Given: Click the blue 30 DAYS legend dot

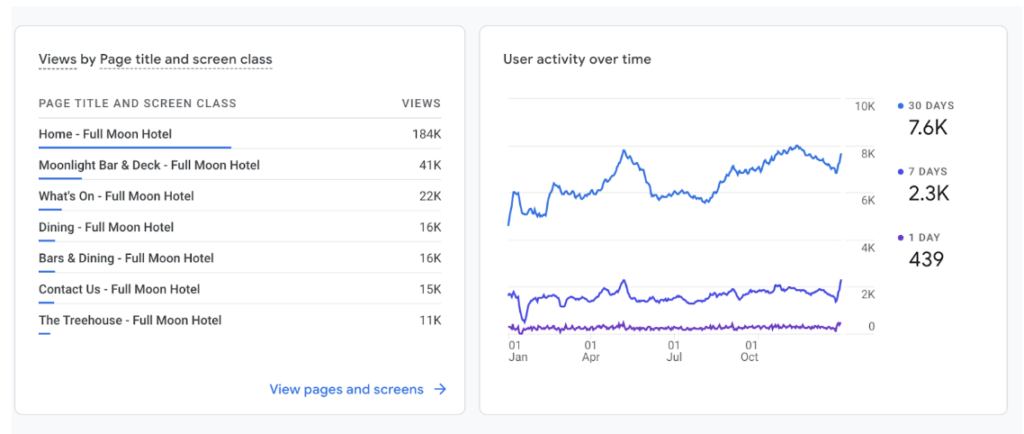Looking at the screenshot, I should click(x=902, y=106).
